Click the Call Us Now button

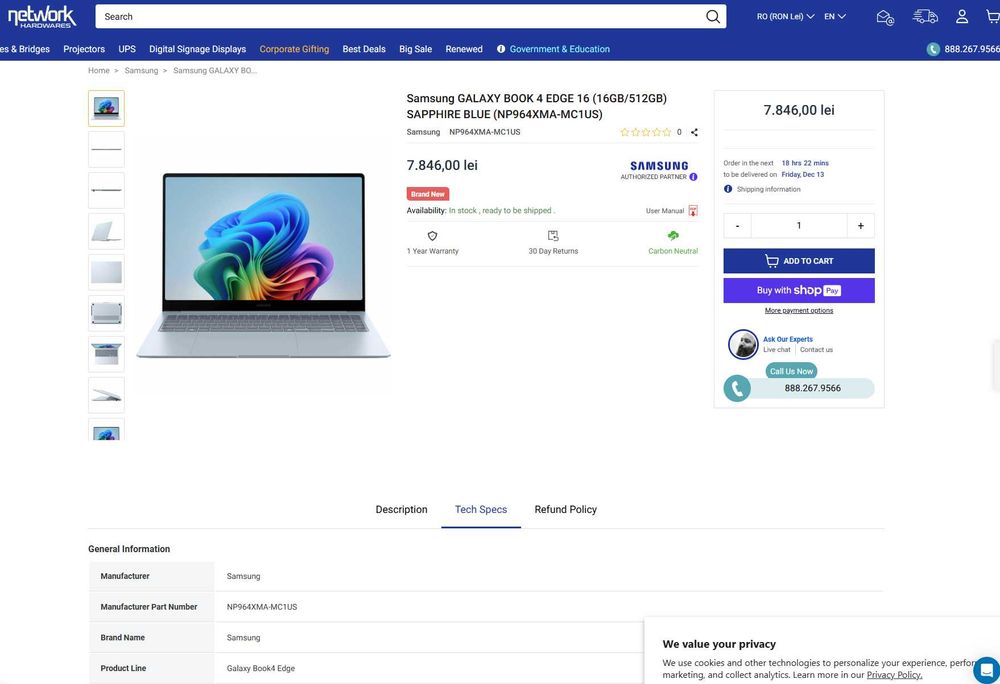click(791, 371)
